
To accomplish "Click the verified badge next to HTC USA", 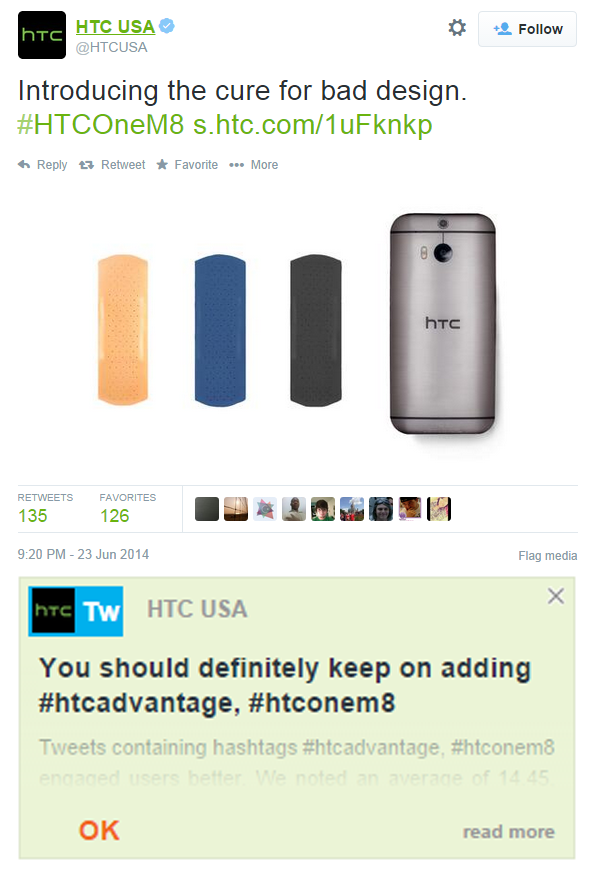I will click(167, 26).
